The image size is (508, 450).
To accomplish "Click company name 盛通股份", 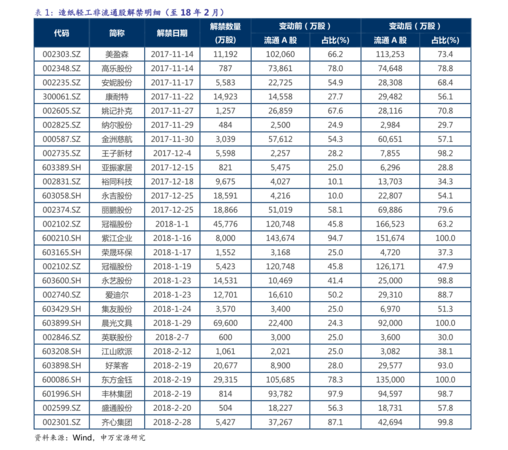I will point(117,408).
